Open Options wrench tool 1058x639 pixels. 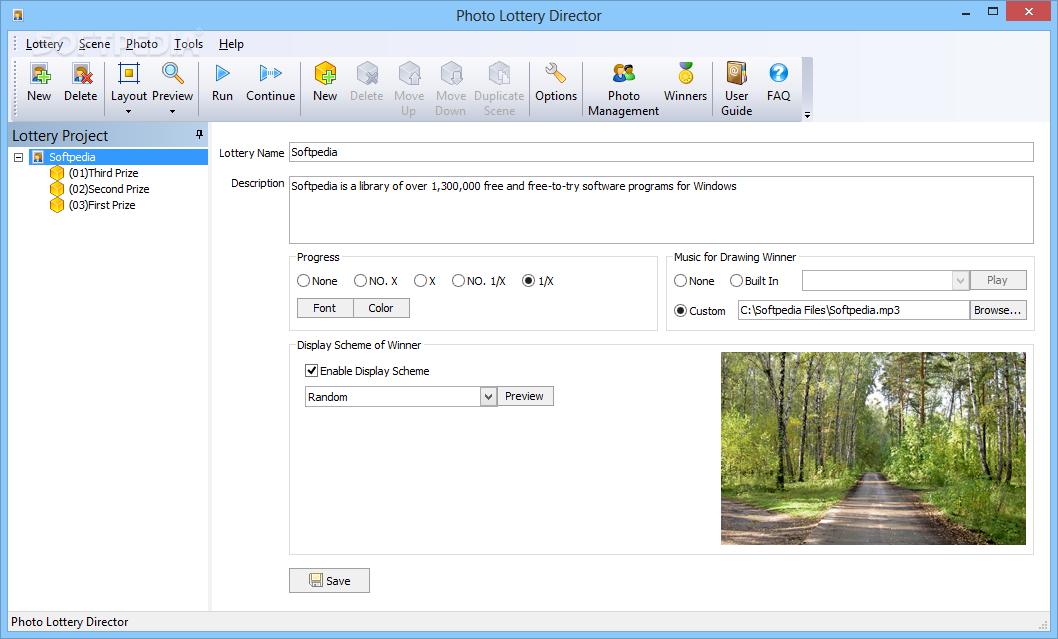(x=556, y=74)
